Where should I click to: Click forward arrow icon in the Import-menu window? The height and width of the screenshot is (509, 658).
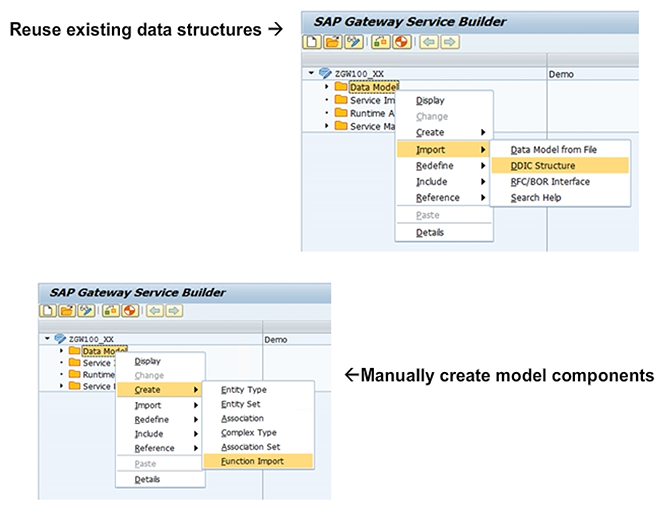click(450, 42)
